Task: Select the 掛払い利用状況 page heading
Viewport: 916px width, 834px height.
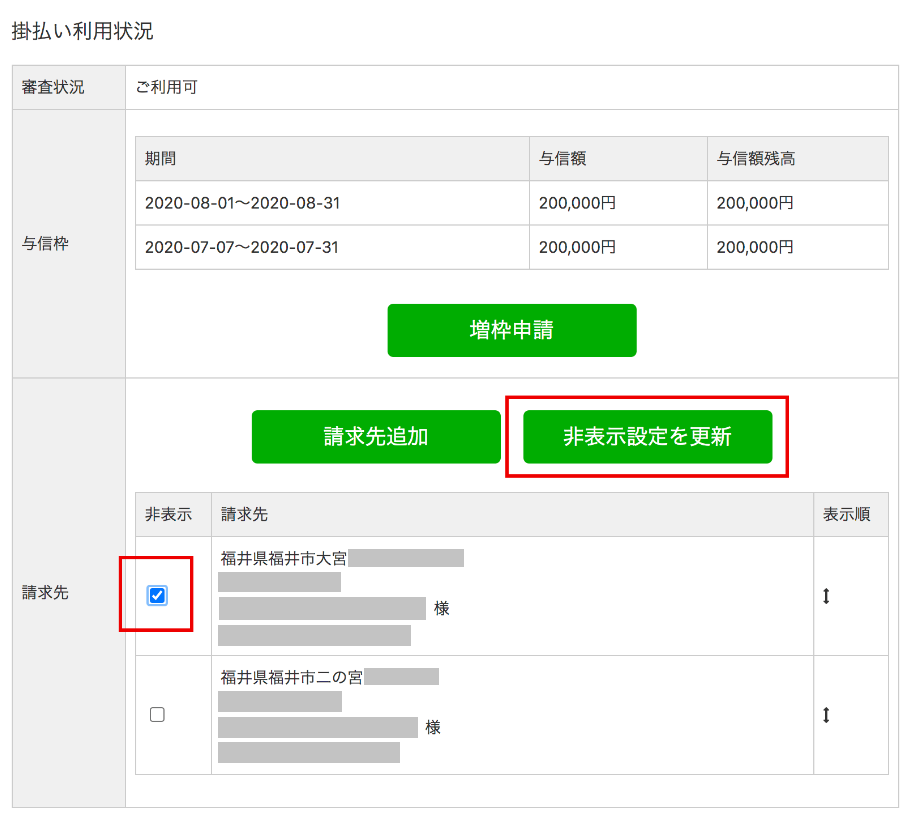Action: (82, 31)
